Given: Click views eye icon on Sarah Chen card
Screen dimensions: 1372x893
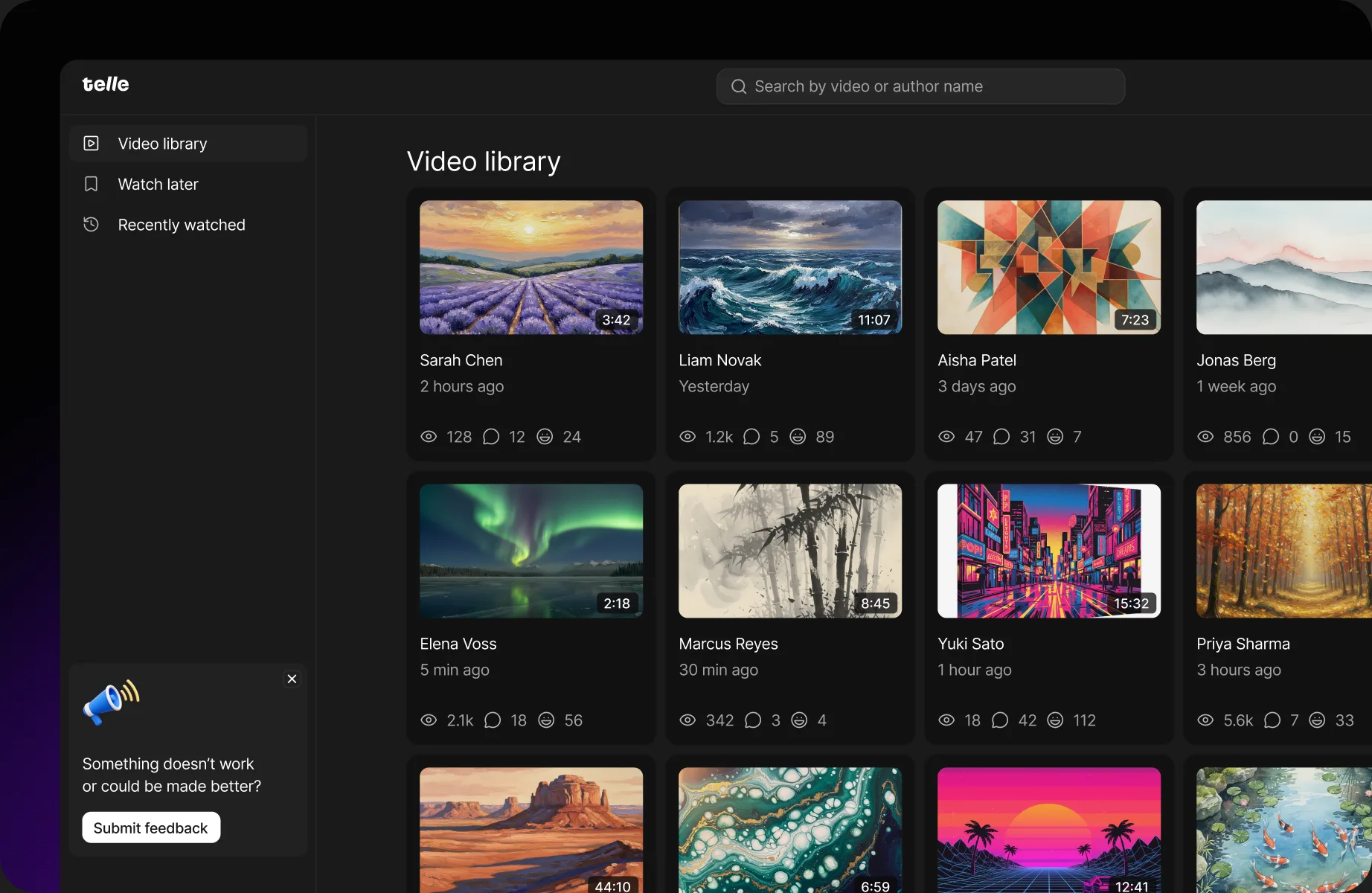Looking at the screenshot, I should coord(429,437).
